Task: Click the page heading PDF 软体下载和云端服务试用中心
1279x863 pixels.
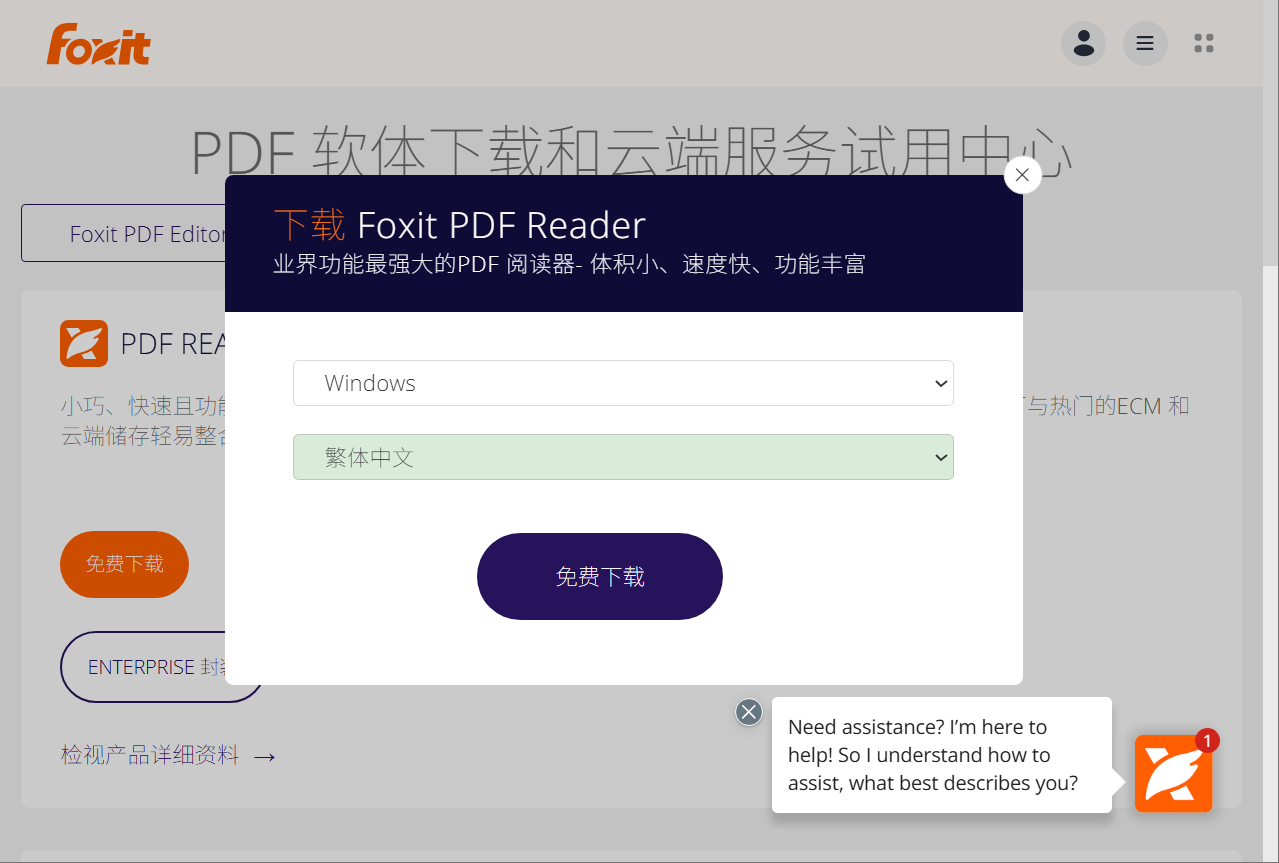Action: pos(632,152)
